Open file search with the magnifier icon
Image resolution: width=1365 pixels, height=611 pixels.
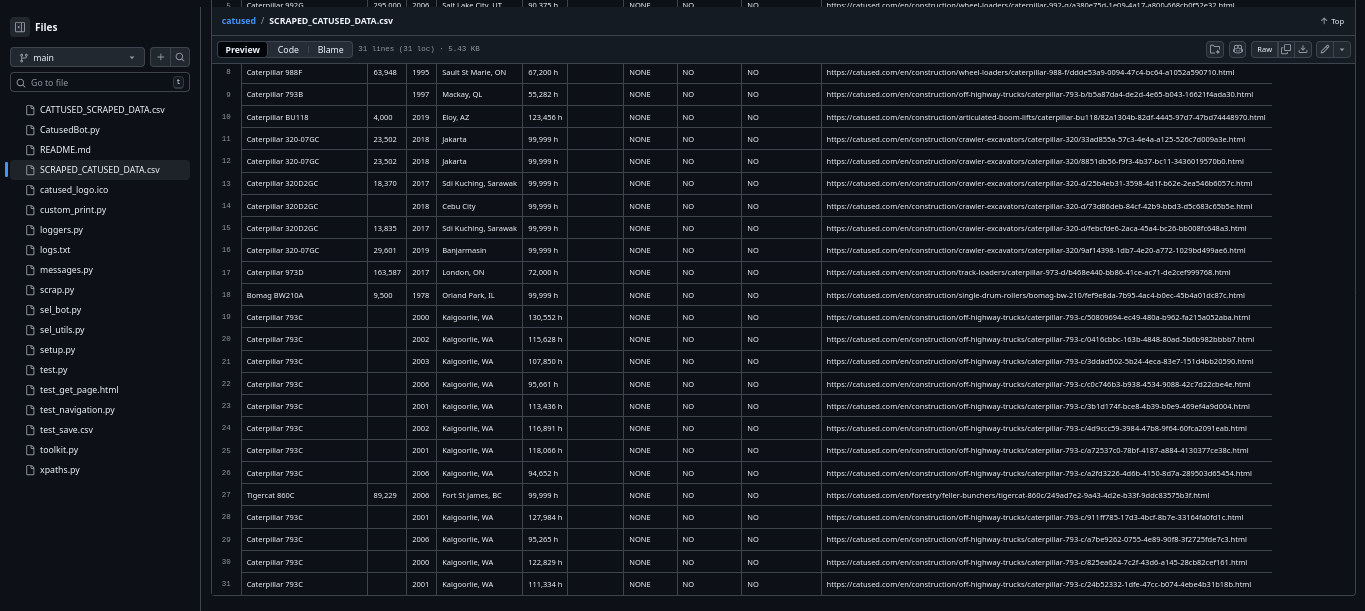180,57
